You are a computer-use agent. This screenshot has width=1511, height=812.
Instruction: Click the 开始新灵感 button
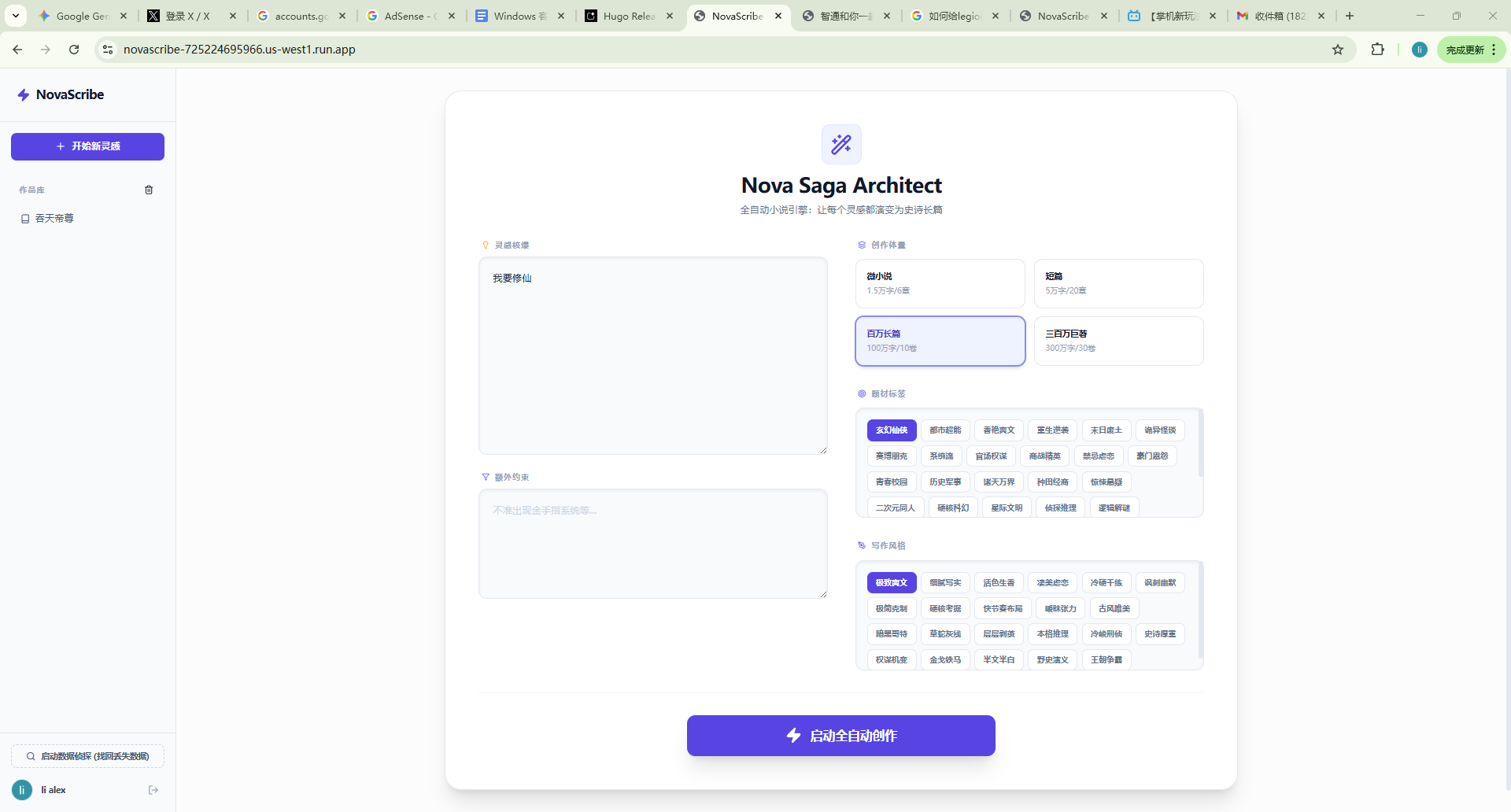click(87, 146)
